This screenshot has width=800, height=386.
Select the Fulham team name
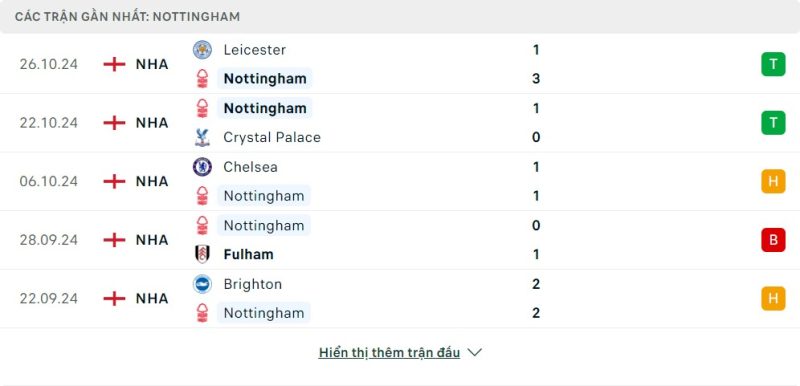click(x=248, y=254)
